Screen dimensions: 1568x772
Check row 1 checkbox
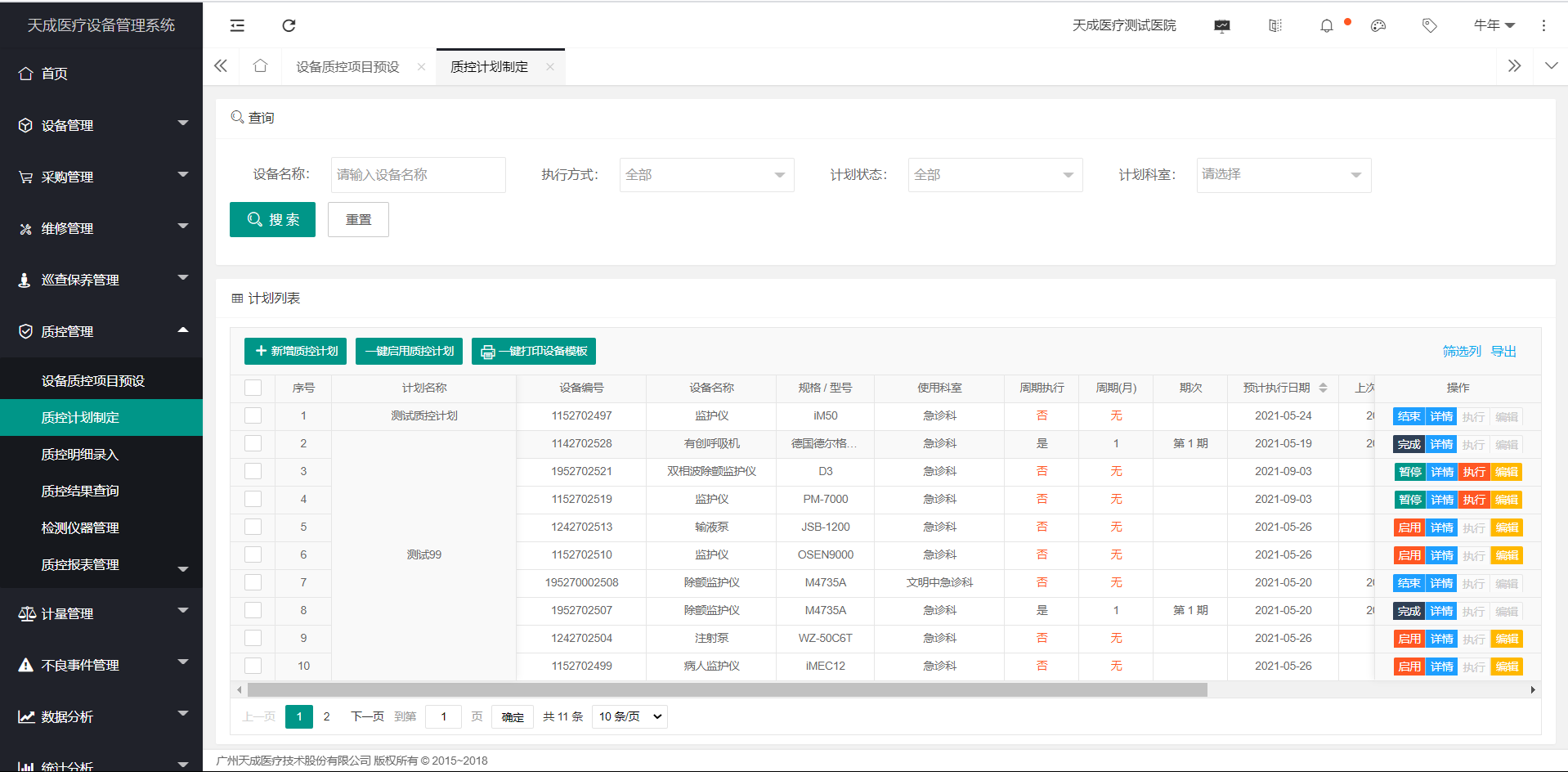(x=253, y=415)
